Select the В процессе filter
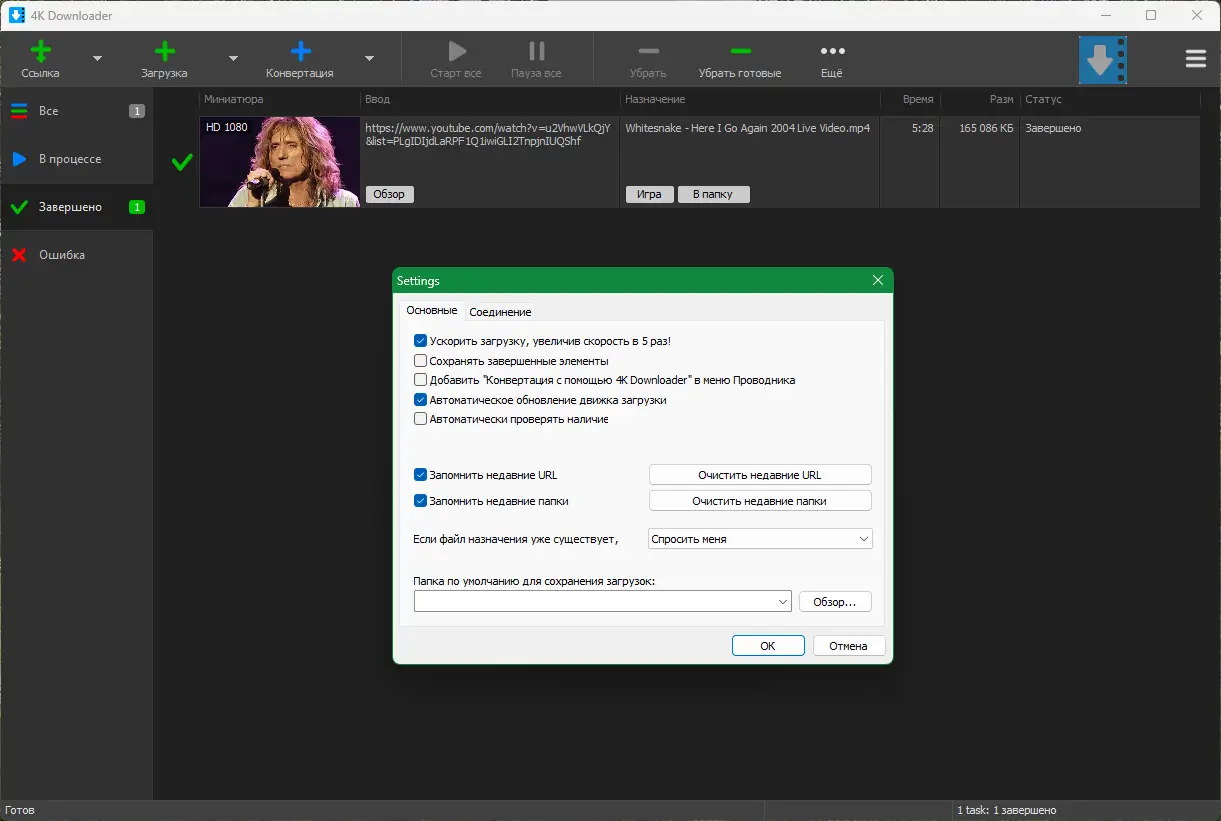 point(76,159)
